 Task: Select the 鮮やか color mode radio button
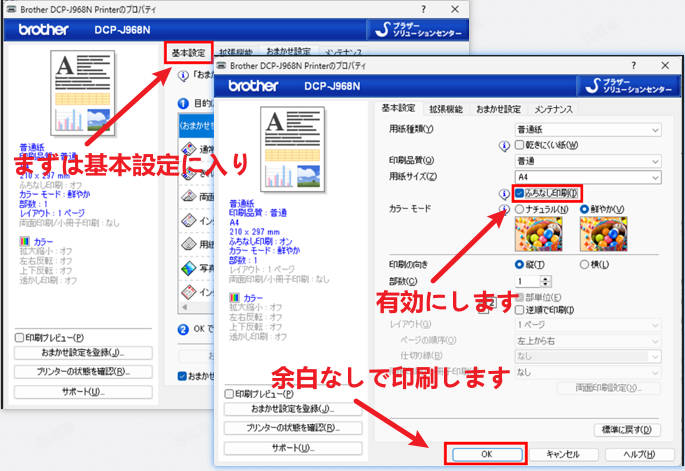[584, 209]
